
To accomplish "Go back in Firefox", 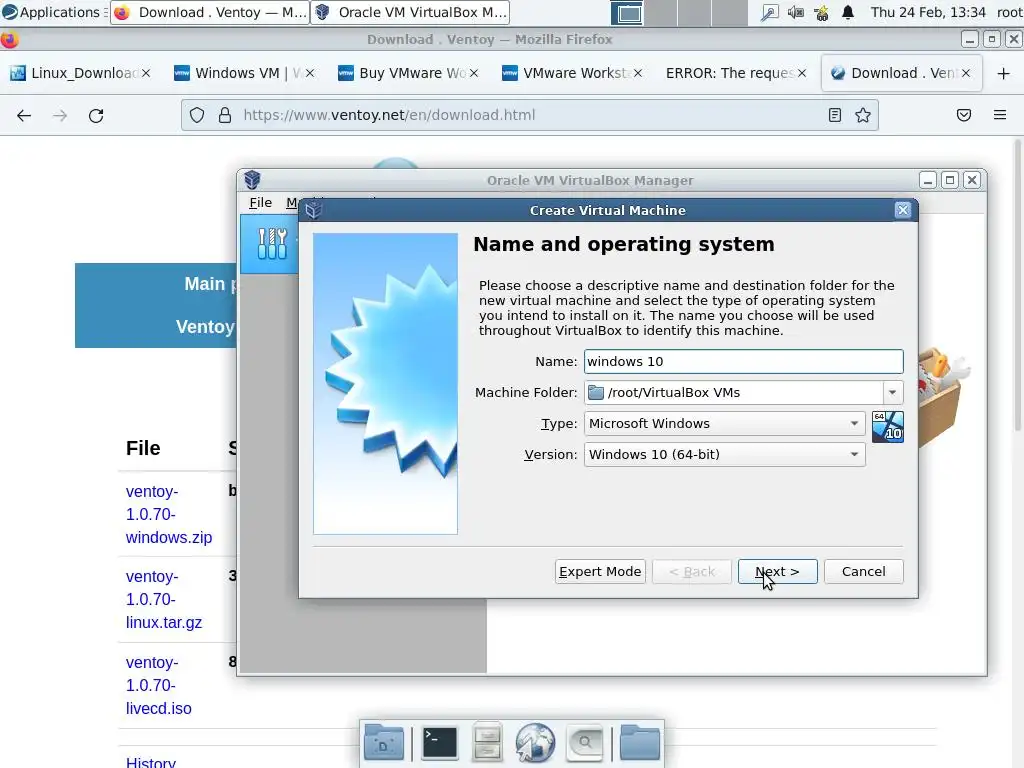I will tap(24, 116).
